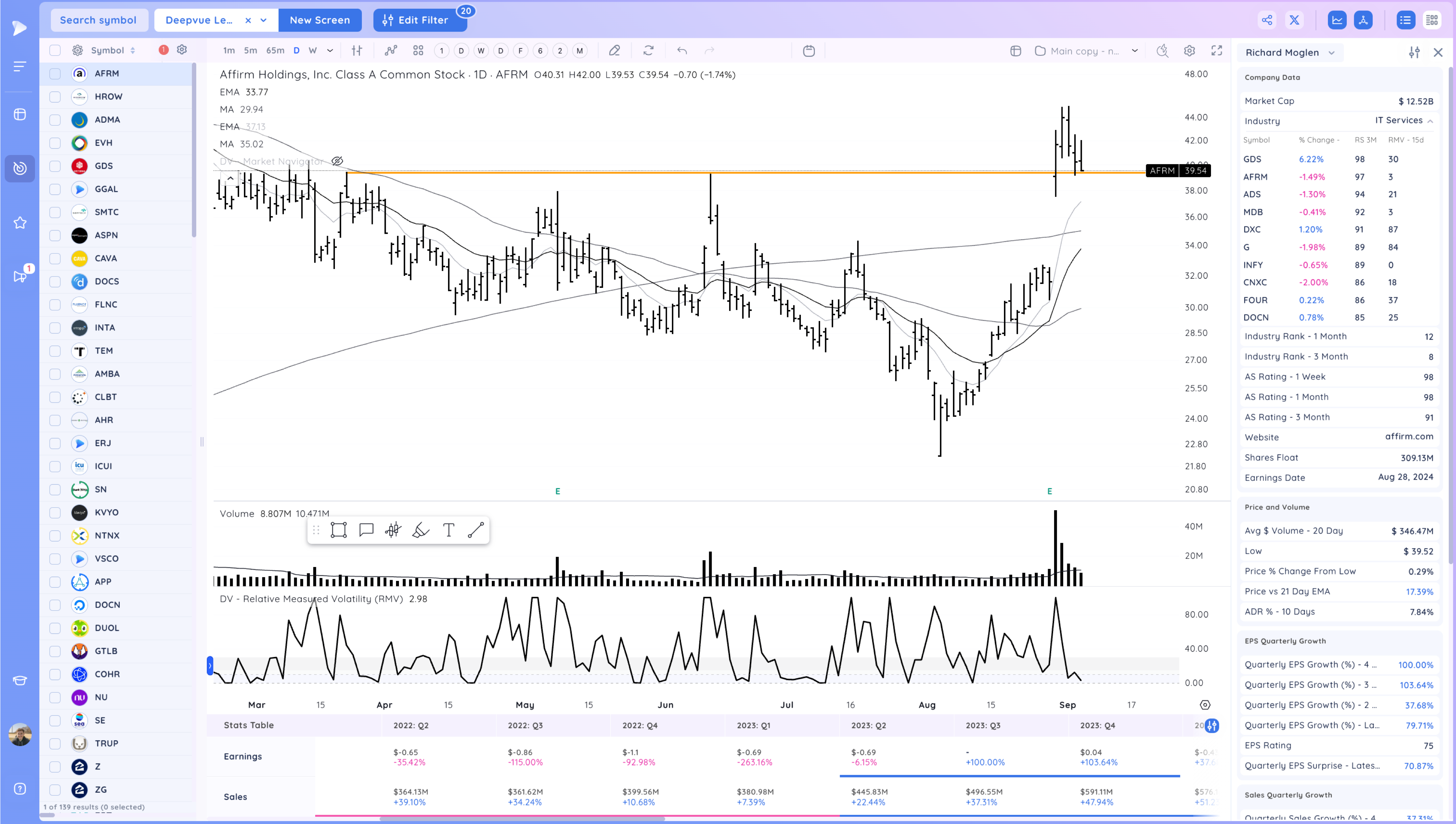
Task: Open the calendar icon in chart toolbar
Action: [x=809, y=50]
